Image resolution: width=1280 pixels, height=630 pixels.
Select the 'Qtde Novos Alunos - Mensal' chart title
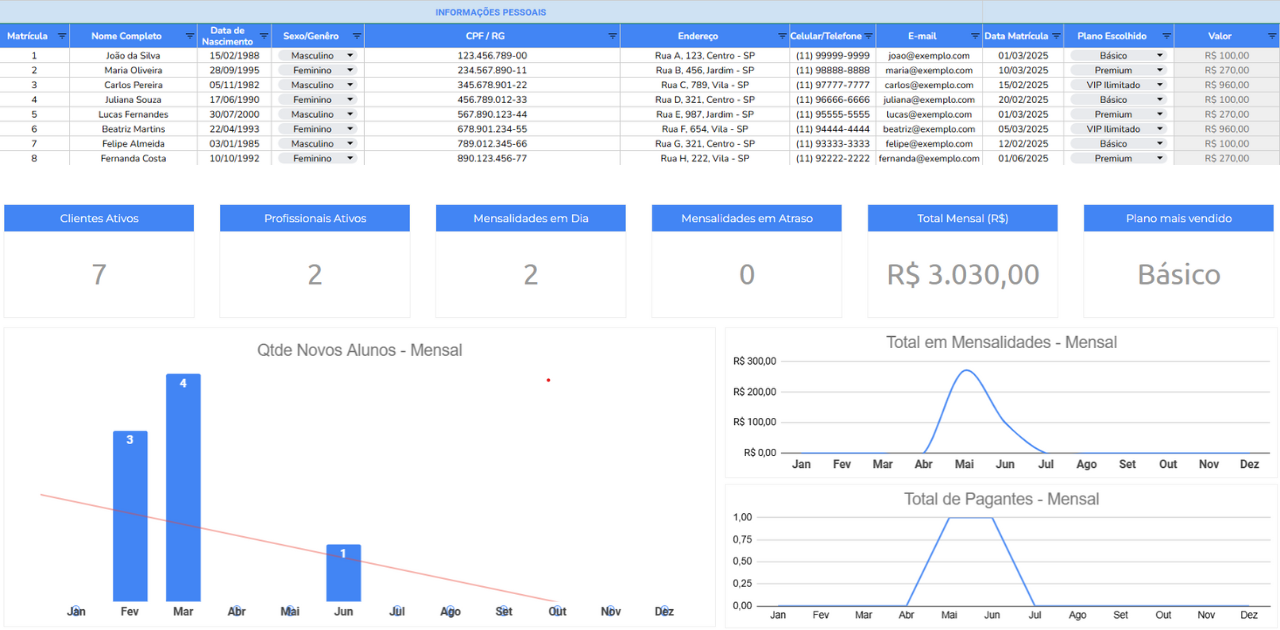pos(360,350)
